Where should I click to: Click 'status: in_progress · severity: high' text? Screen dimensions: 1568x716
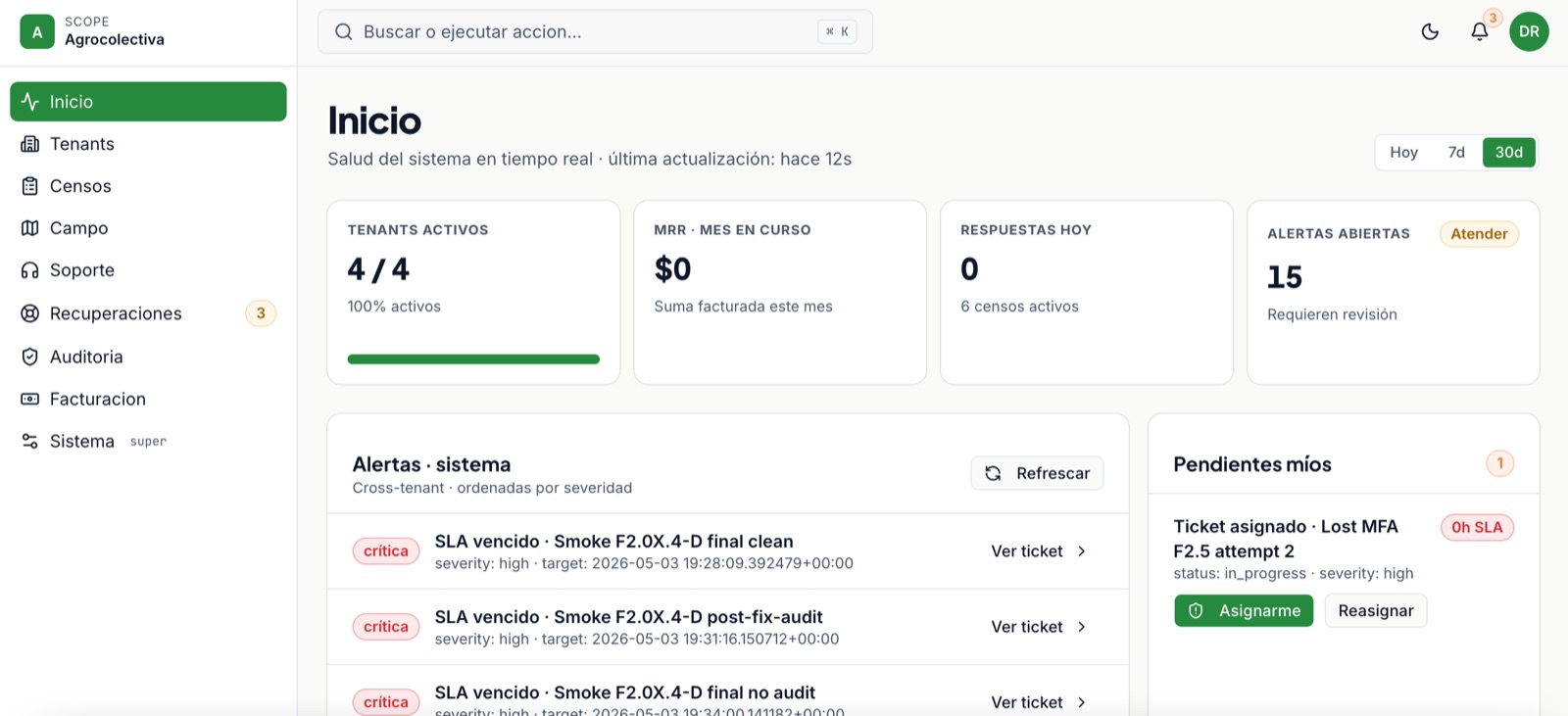1293,574
